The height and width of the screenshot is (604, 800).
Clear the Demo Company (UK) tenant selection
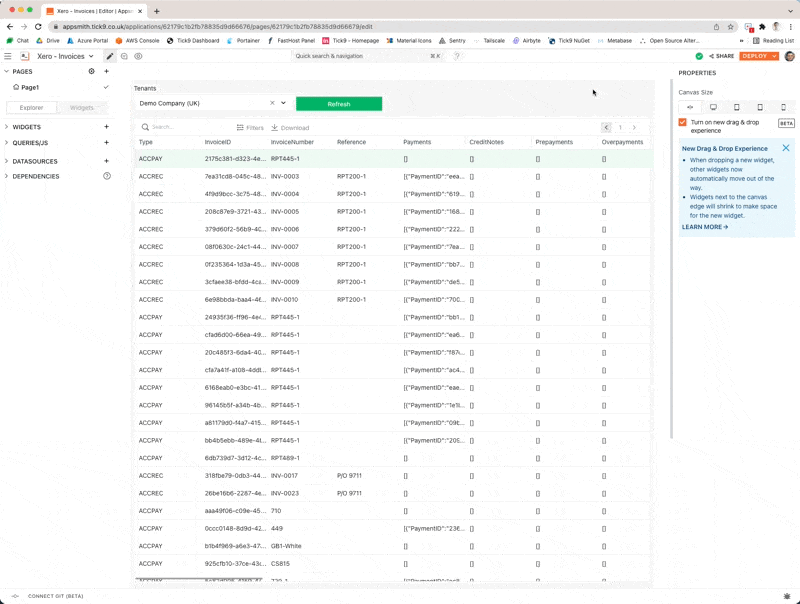272,103
